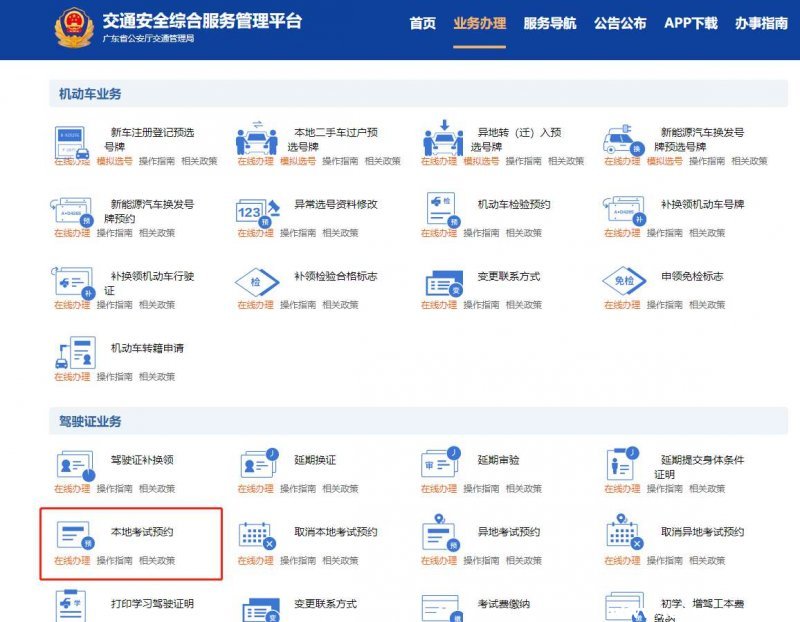800x622 pixels.
Task: Click the police badge logo in header
Action: pyautogui.click(x=72, y=29)
